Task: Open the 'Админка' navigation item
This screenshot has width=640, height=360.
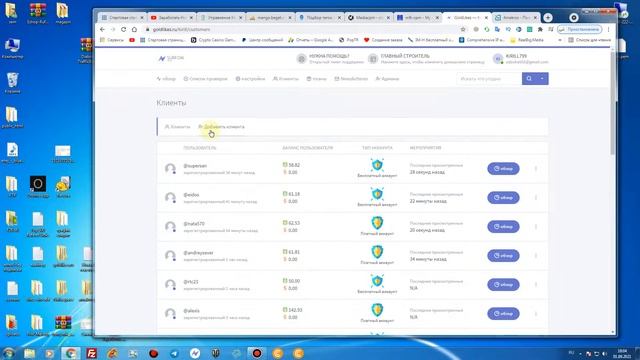Action: tap(387, 79)
